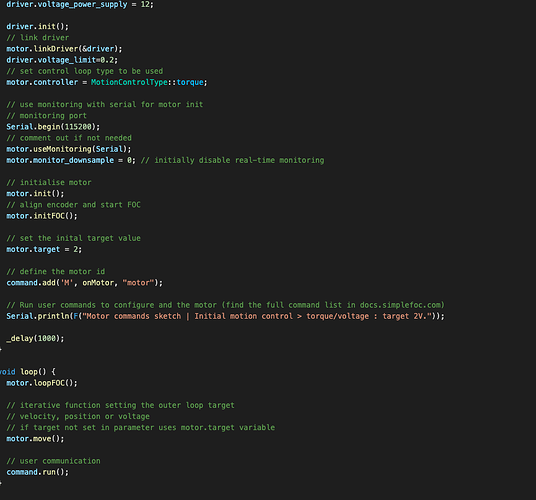Image resolution: width=536 pixels, height=500 pixels.
Task: Click the command.add('M', onMotor) line
Action: tap(84, 283)
